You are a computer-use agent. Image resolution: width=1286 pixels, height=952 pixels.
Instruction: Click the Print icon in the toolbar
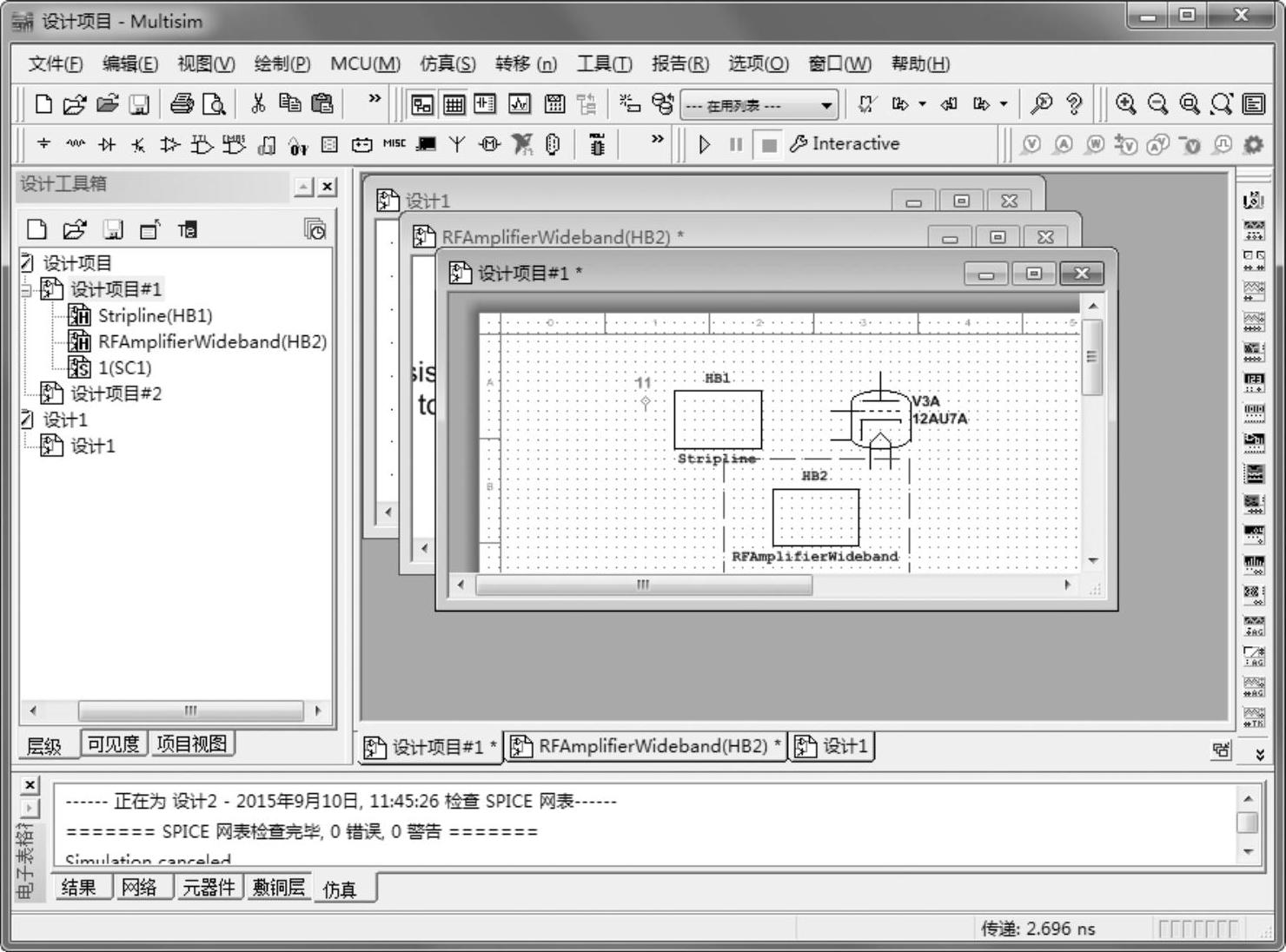point(182,104)
